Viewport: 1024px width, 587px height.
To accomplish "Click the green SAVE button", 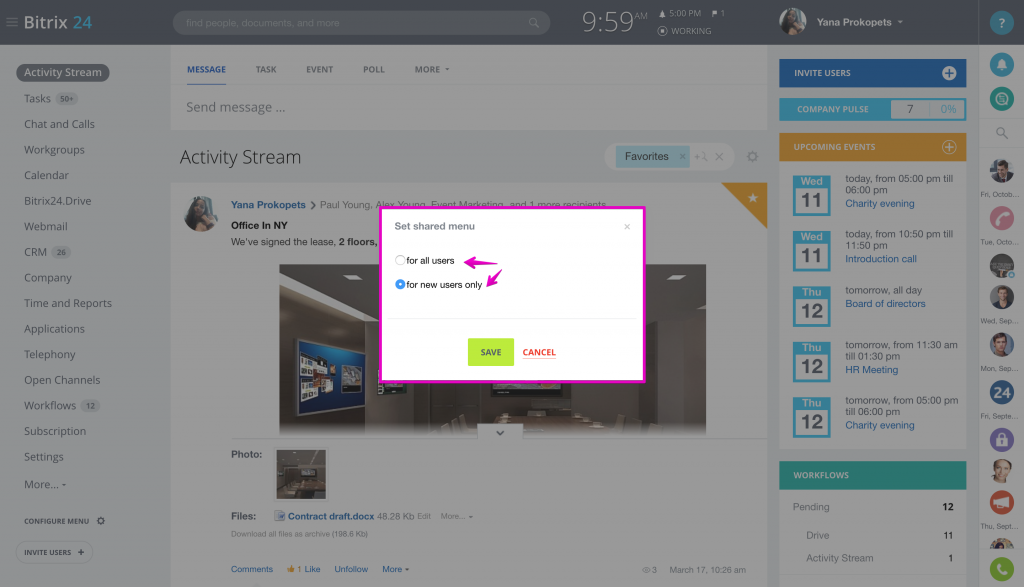I will tap(490, 352).
